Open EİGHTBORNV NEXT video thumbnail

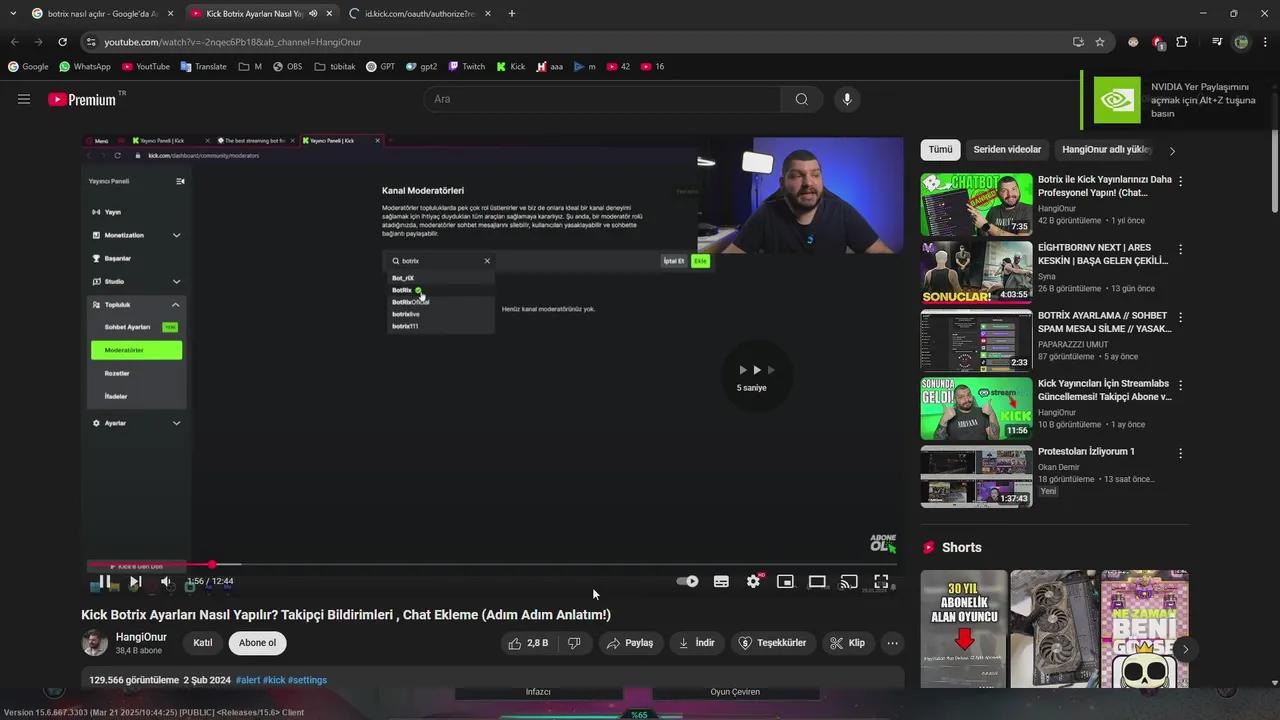pyautogui.click(x=976, y=272)
